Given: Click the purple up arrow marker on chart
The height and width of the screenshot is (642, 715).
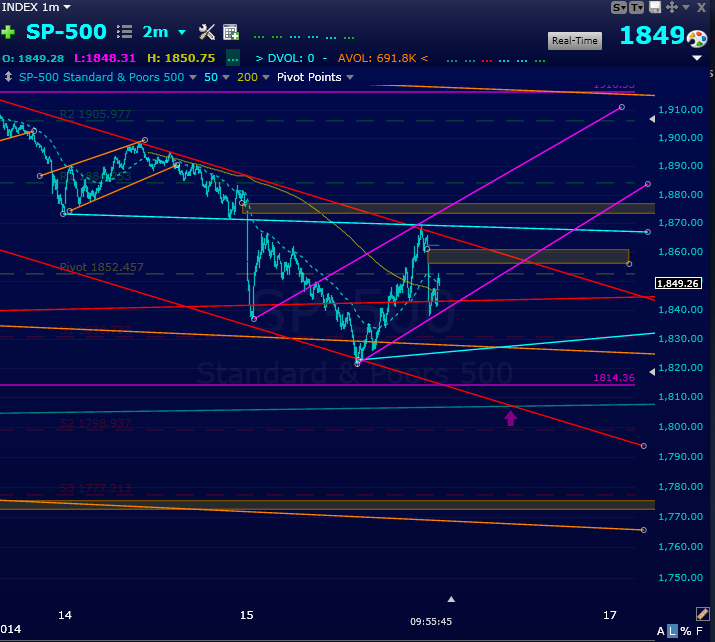Looking at the screenshot, I should click(510, 418).
